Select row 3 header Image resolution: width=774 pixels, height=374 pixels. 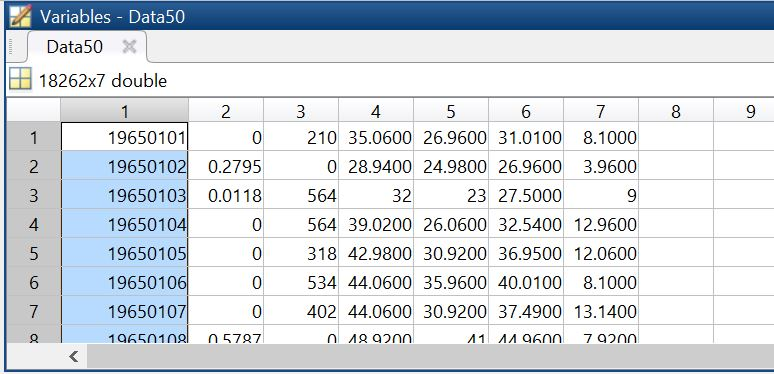pyautogui.click(x=34, y=195)
